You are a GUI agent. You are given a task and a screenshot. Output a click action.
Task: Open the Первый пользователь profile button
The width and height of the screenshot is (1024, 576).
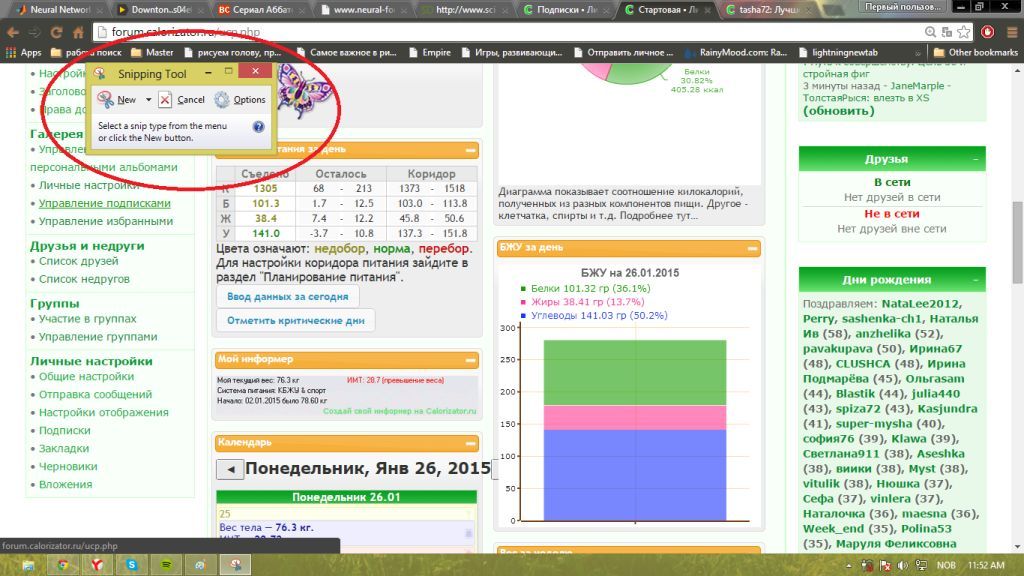(902, 7)
